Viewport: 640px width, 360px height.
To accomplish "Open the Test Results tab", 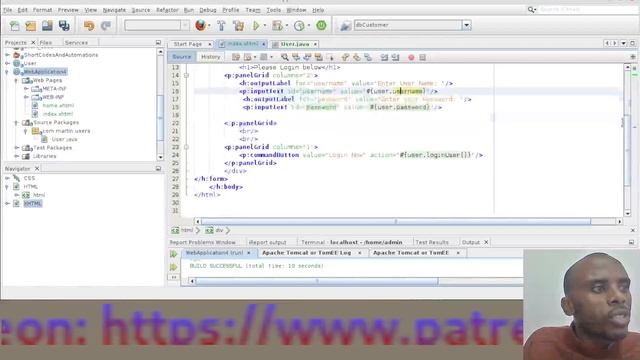I will pos(432,242).
